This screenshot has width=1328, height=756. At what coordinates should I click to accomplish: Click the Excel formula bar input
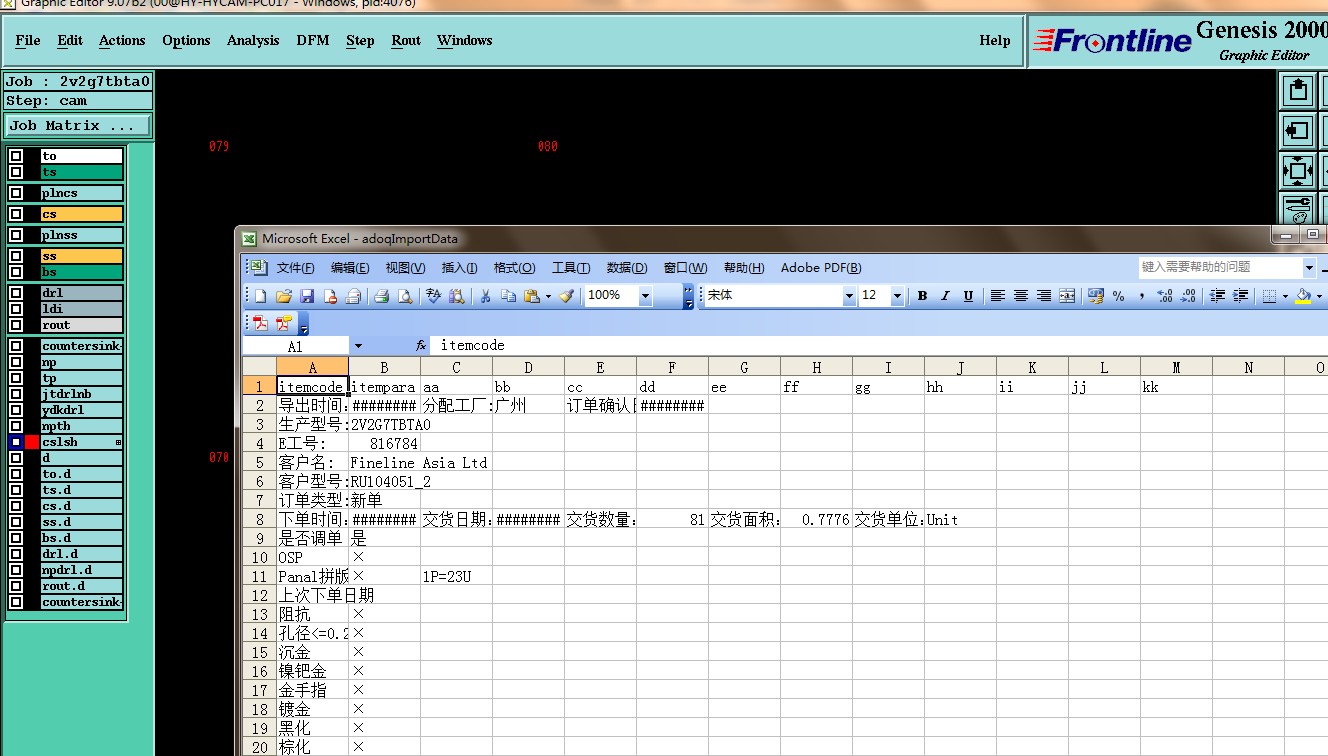(x=880, y=346)
